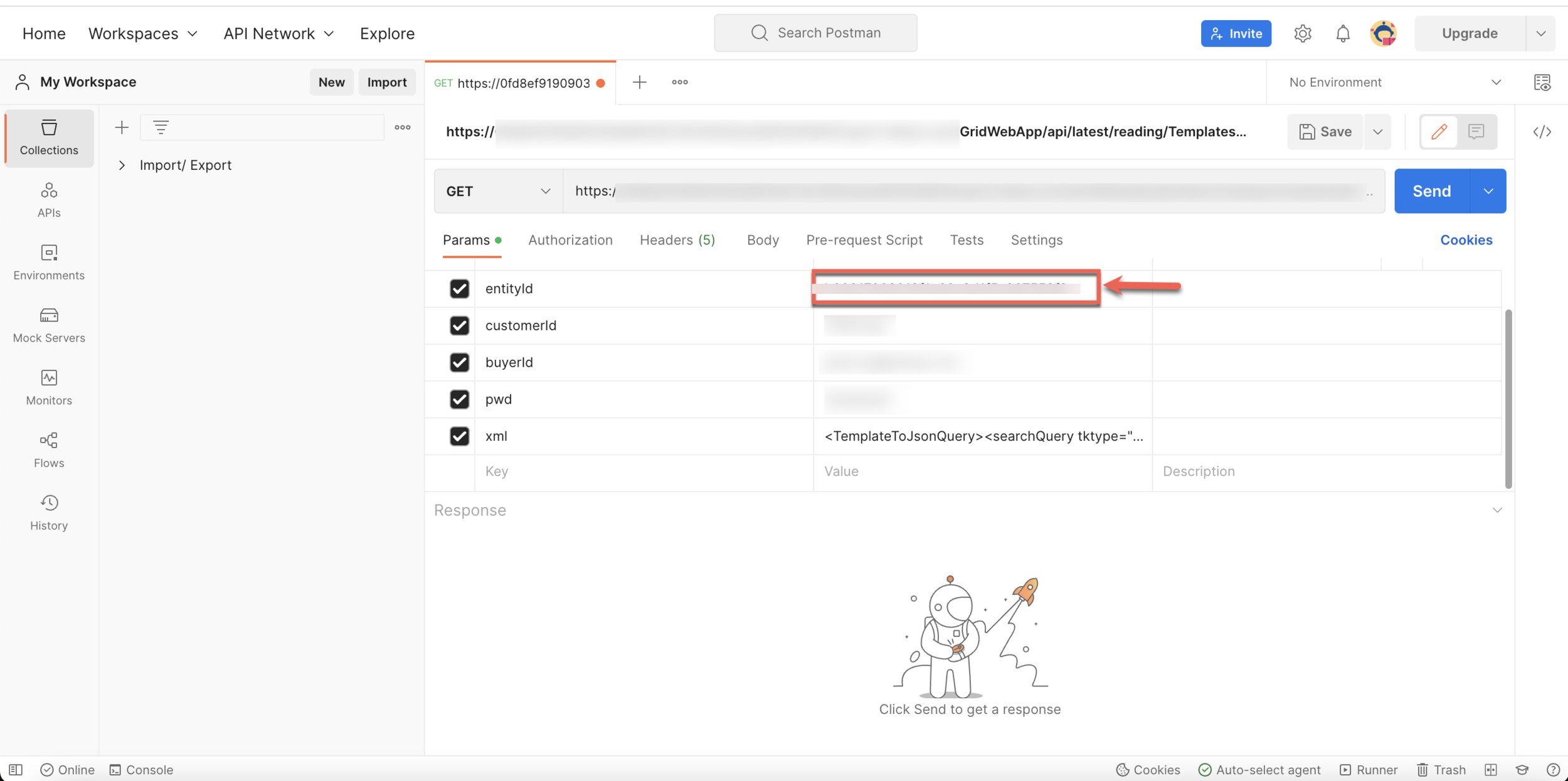The width and height of the screenshot is (1568, 781).
Task: Switch to the request Settings tab
Action: [x=1036, y=240]
